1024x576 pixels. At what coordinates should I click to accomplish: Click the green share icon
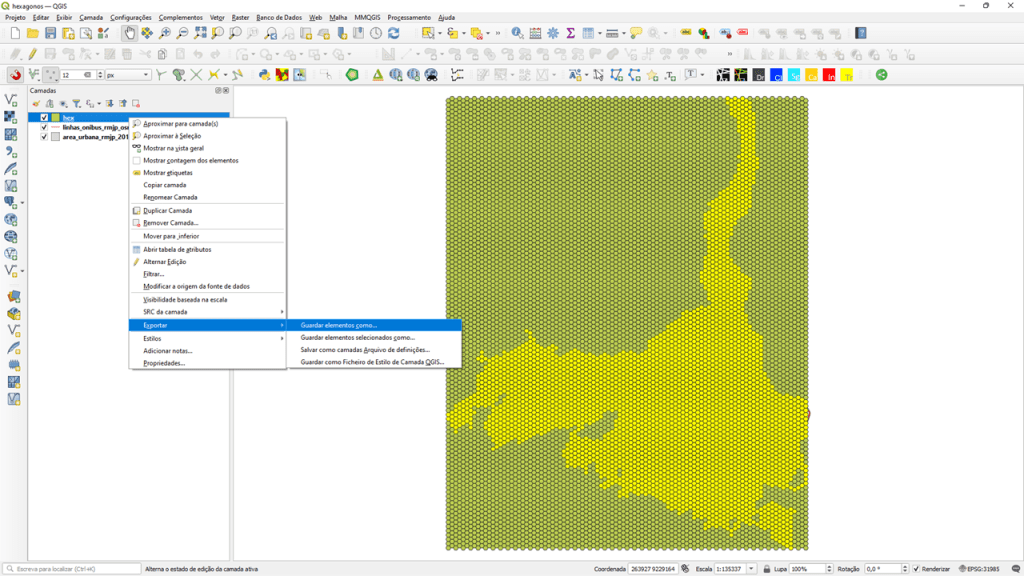pyautogui.click(x=882, y=75)
